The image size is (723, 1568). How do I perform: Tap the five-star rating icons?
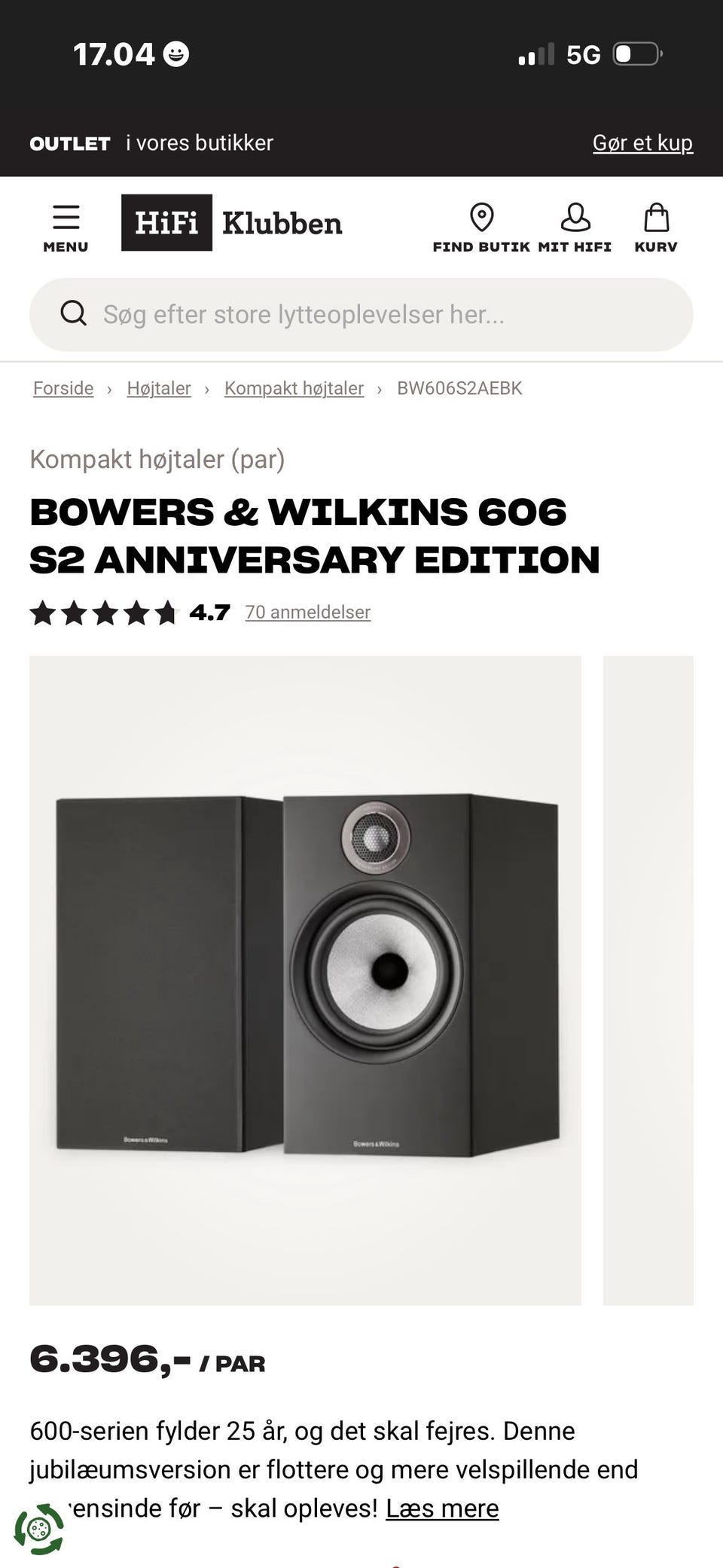pyautogui.click(x=103, y=613)
